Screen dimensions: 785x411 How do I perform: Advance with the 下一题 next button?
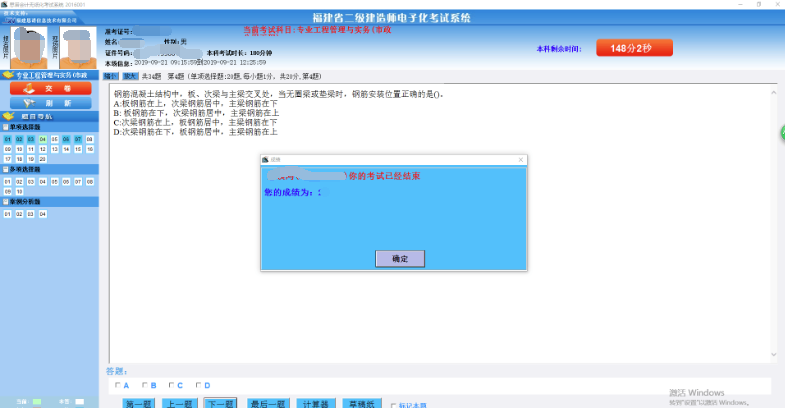tap(221, 404)
